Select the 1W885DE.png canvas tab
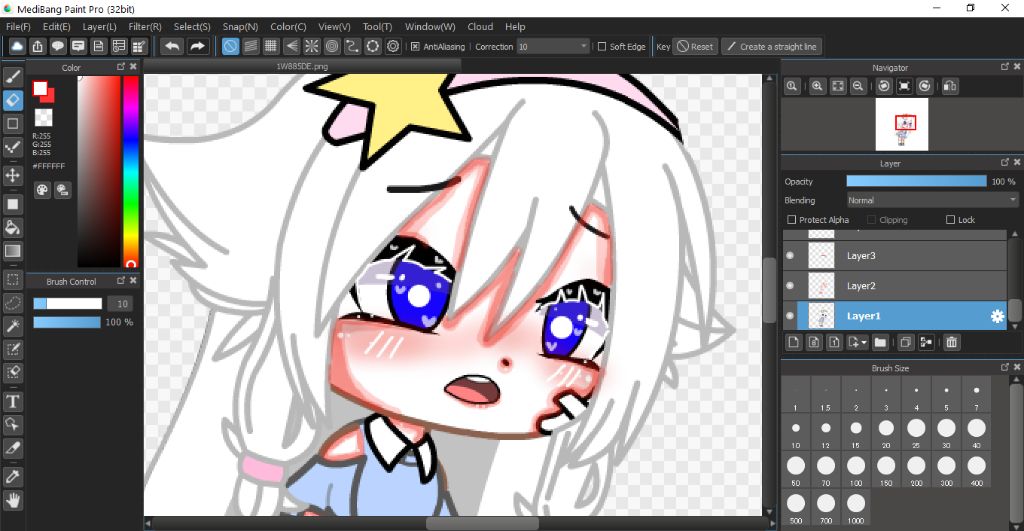 pyautogui.click(x=302, y=66)
